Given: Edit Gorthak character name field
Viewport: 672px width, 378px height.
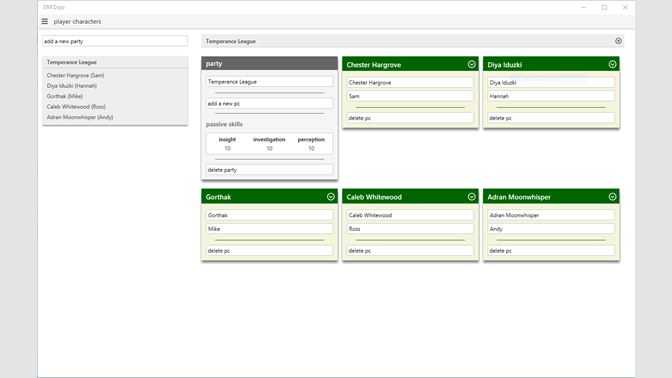Looking at the screenshot, I should (269, 215).
